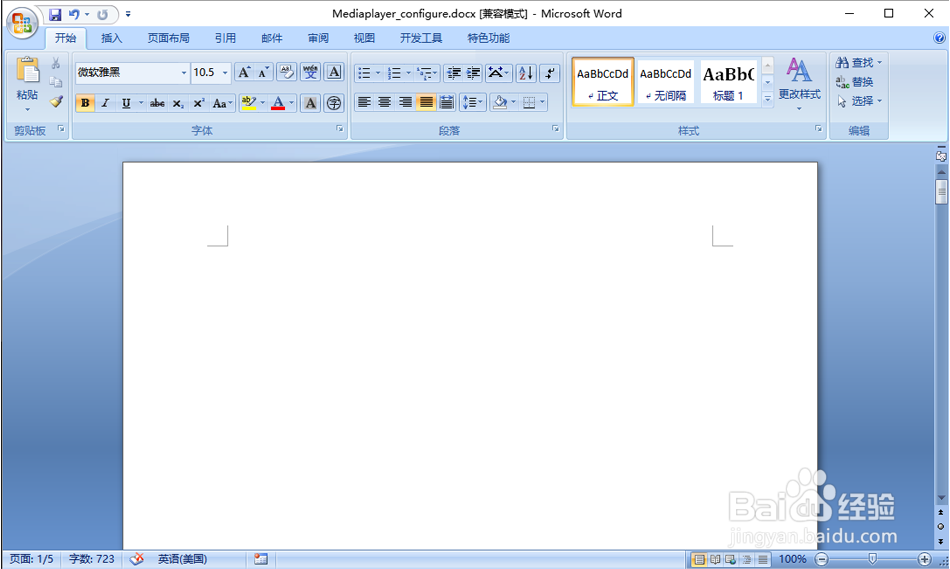Undo the last action
The image size is (950, 569).
tap(74, 14)
